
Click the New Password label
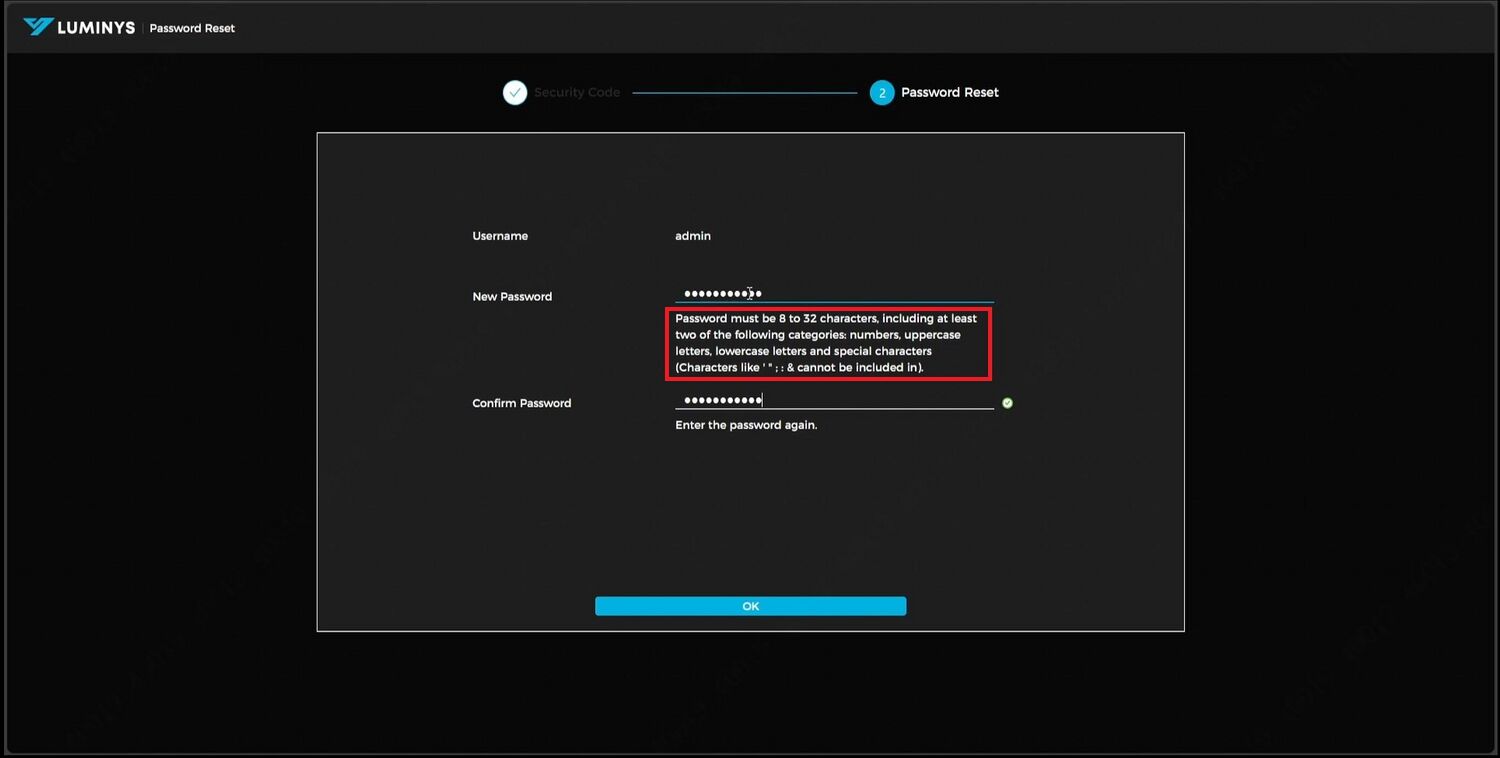pos(512,296)
